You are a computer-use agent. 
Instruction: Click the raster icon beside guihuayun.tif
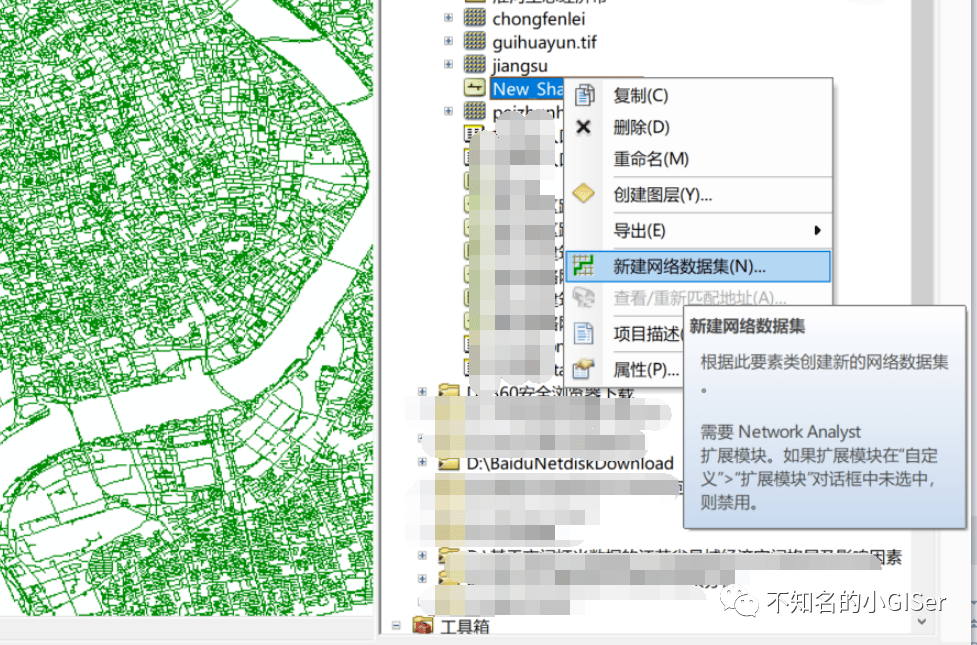tap(473, 42)
